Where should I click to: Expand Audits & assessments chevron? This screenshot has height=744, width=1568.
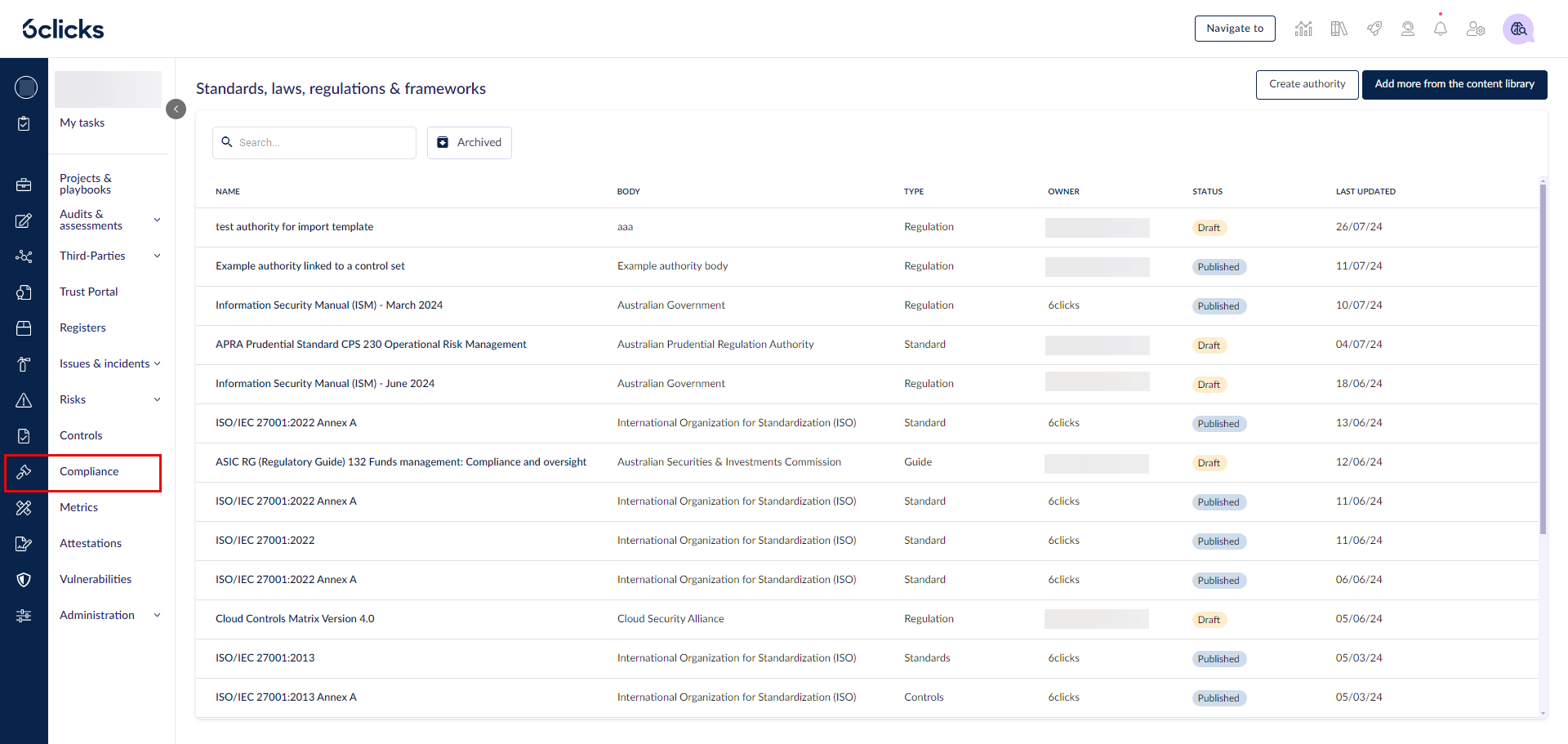point(157,220)
